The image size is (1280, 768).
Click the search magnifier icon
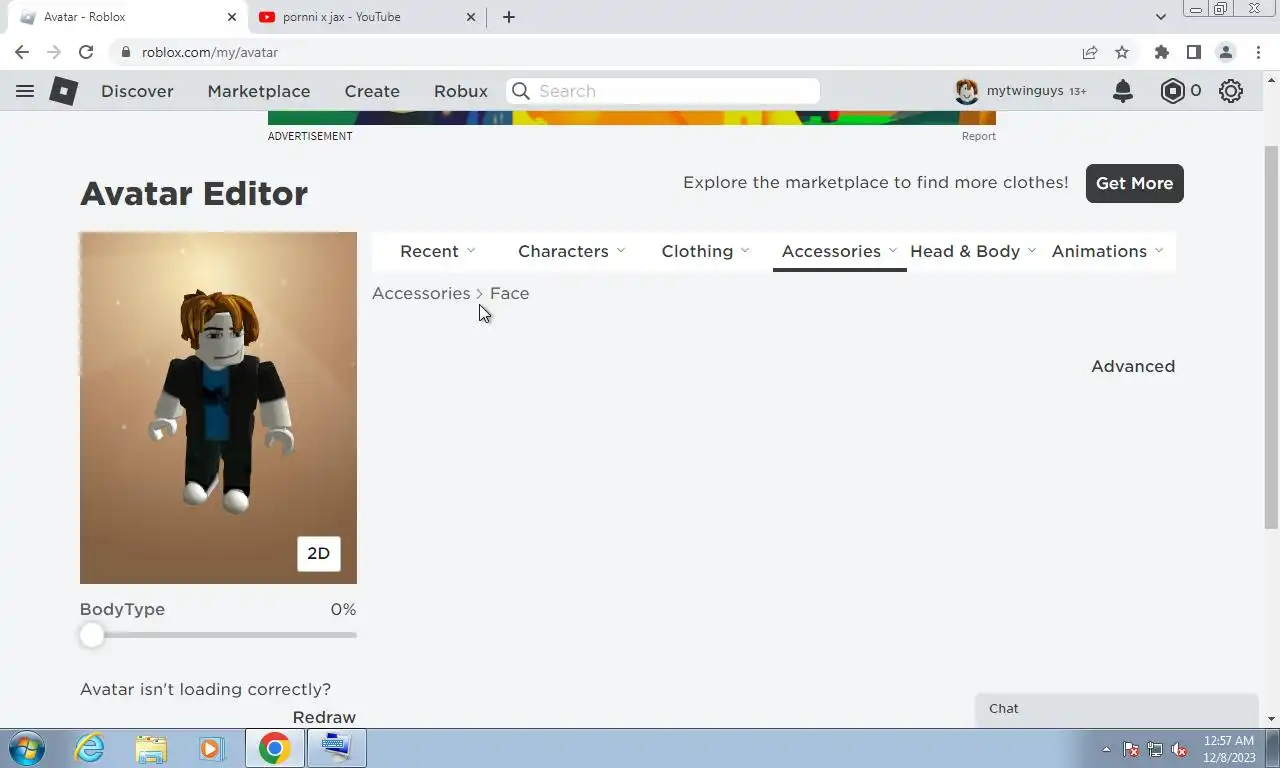(x=521, y=91)
